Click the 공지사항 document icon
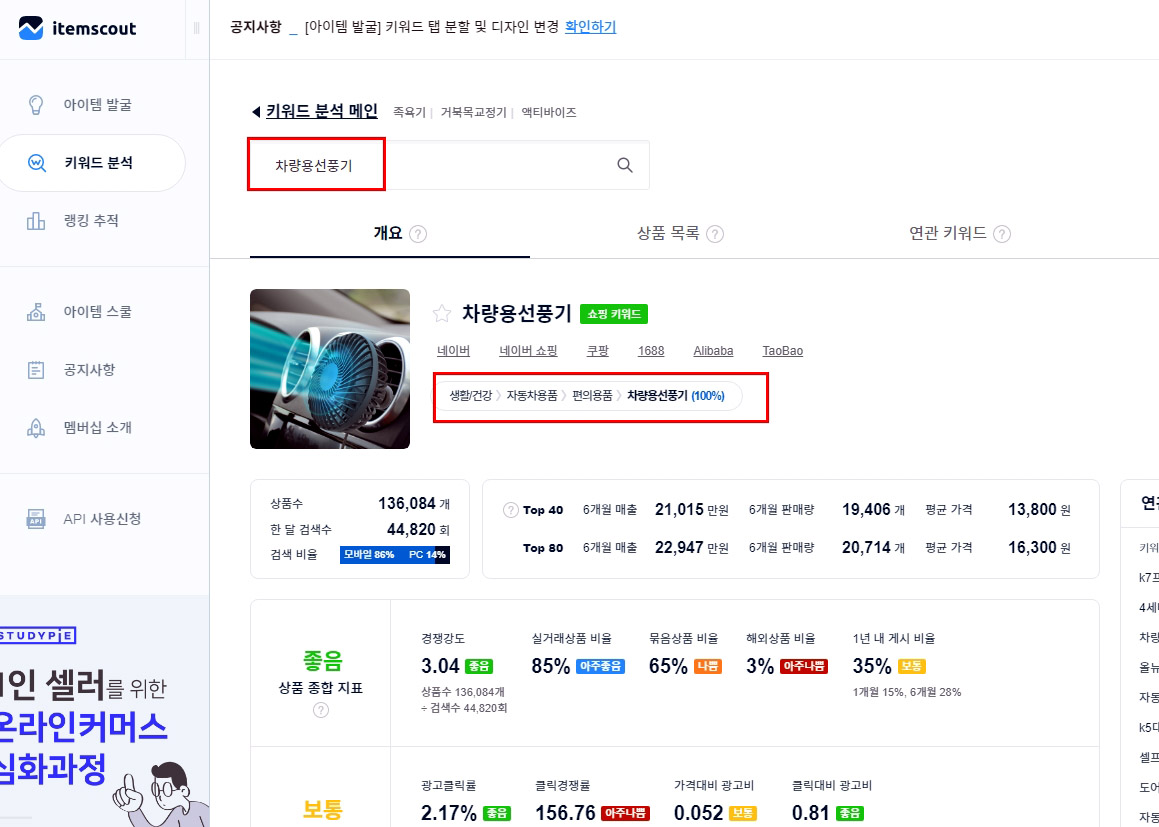The width and height of the screenshot is (1159, 827). (35, 370)
